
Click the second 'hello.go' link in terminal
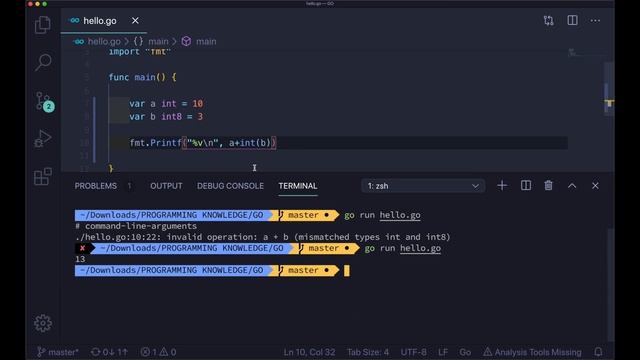(420, 248)
